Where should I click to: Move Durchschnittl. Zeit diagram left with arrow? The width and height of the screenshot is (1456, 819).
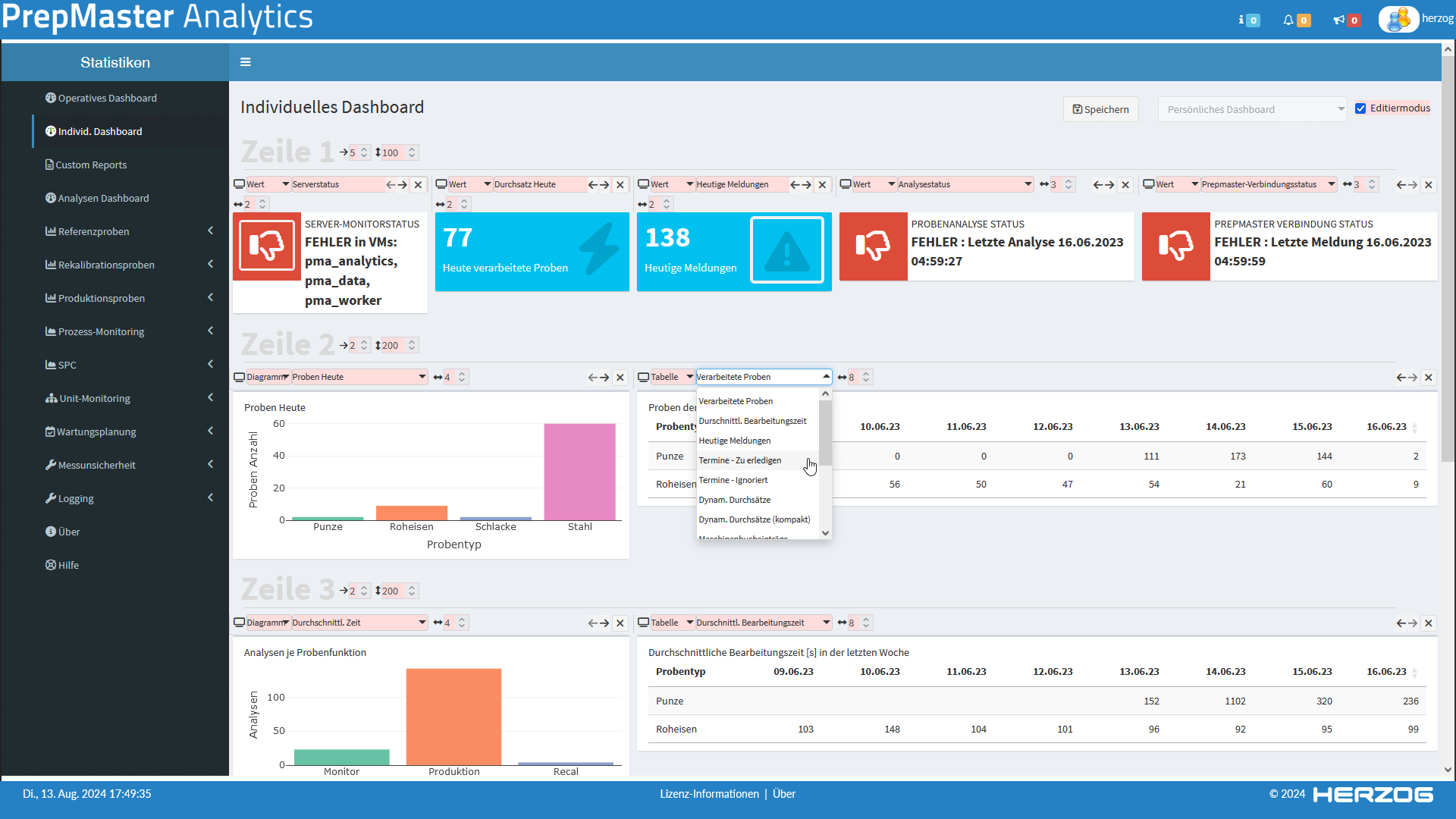point(593,623)
